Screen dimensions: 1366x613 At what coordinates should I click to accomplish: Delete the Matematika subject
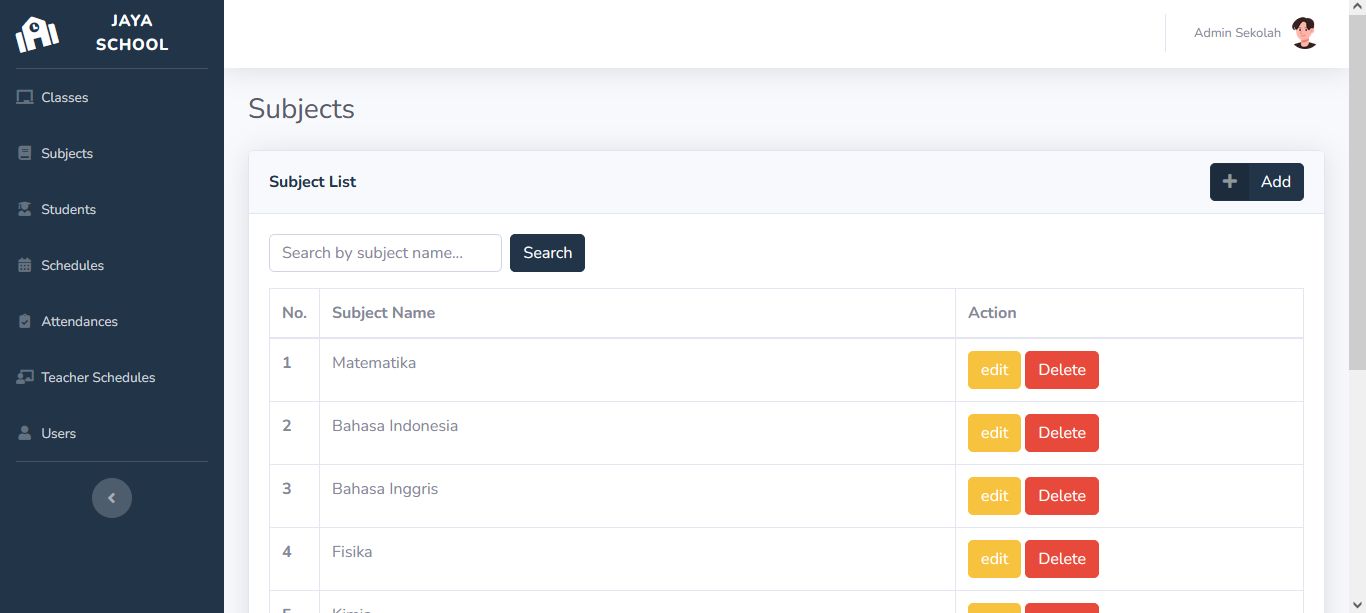click(x=1062, y=370)
